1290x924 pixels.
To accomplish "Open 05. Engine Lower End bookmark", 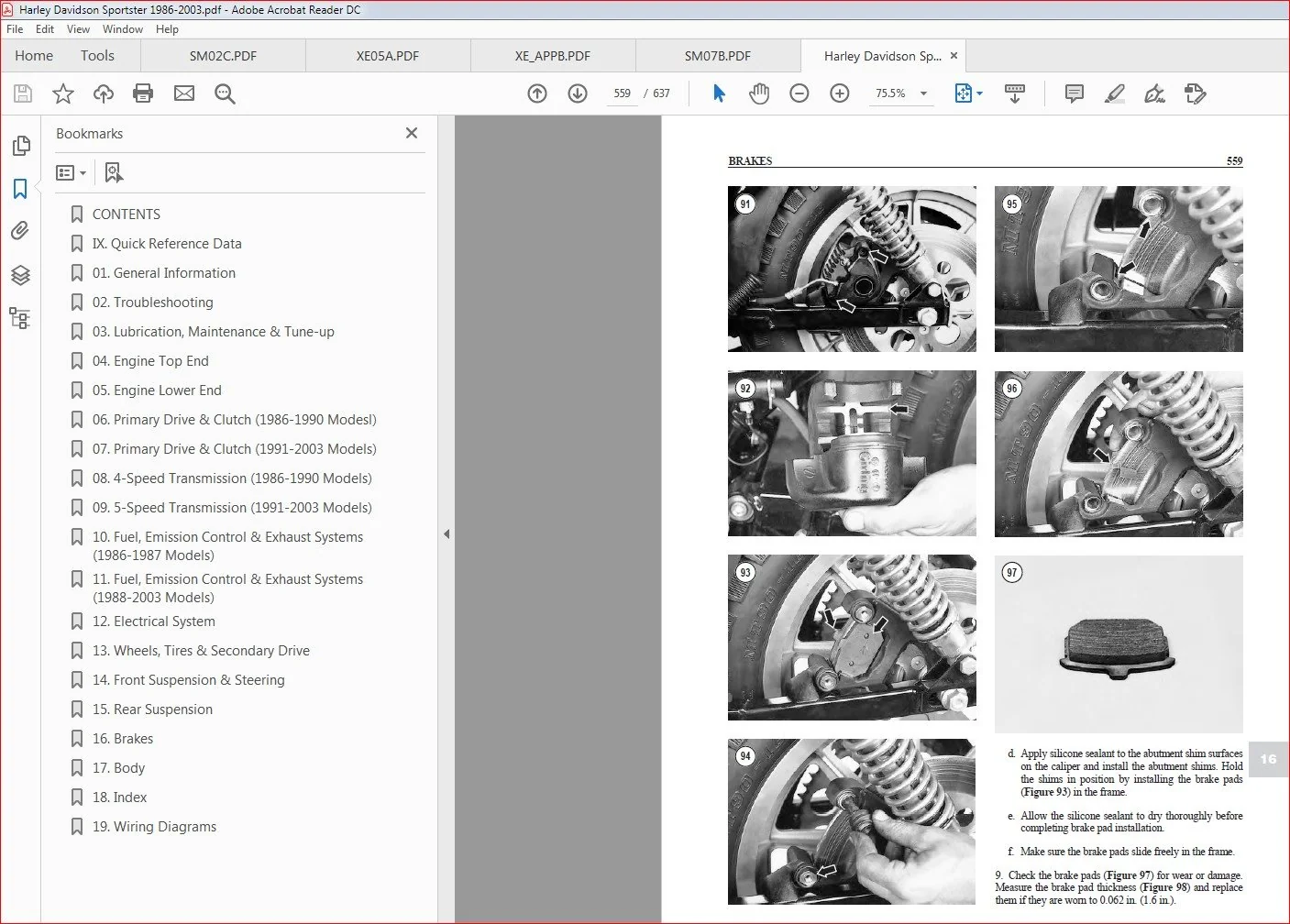I will 157,390.
